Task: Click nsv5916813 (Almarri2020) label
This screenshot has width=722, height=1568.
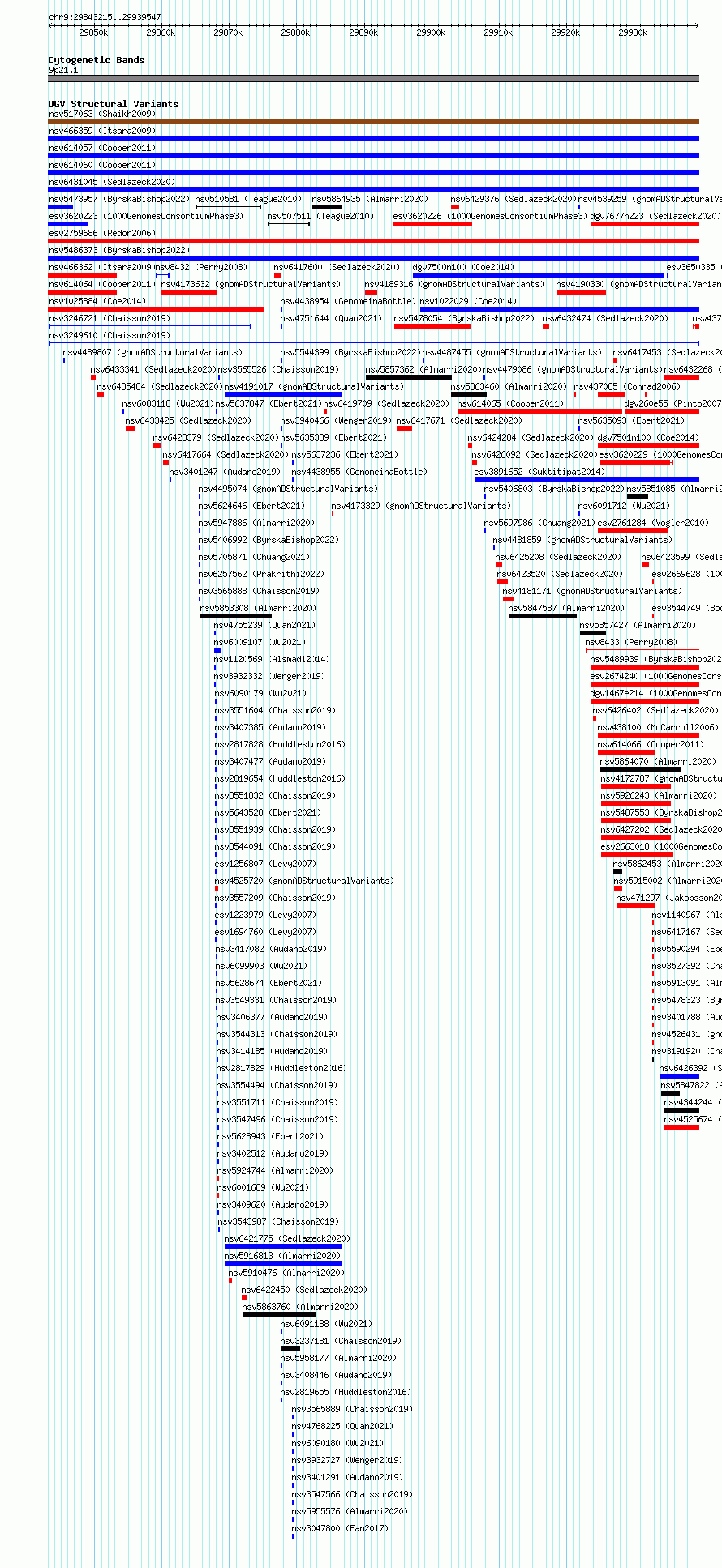Action: point(283,1256)
